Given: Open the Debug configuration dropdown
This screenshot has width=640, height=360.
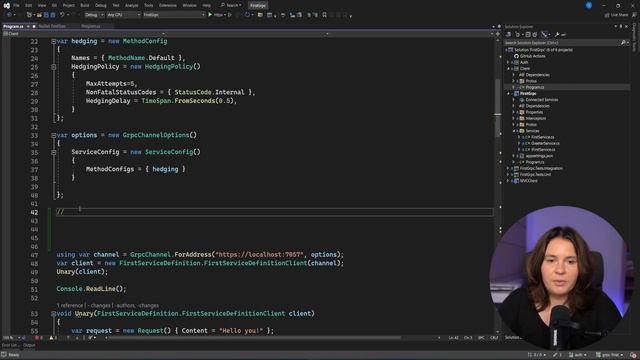Looking at the screenshot, I should coord(94,15).
